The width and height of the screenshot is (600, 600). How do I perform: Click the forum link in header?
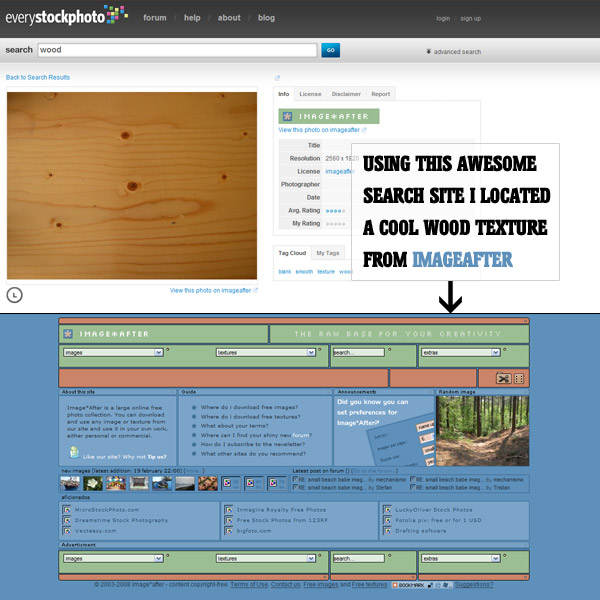click(x=154, y=18)
